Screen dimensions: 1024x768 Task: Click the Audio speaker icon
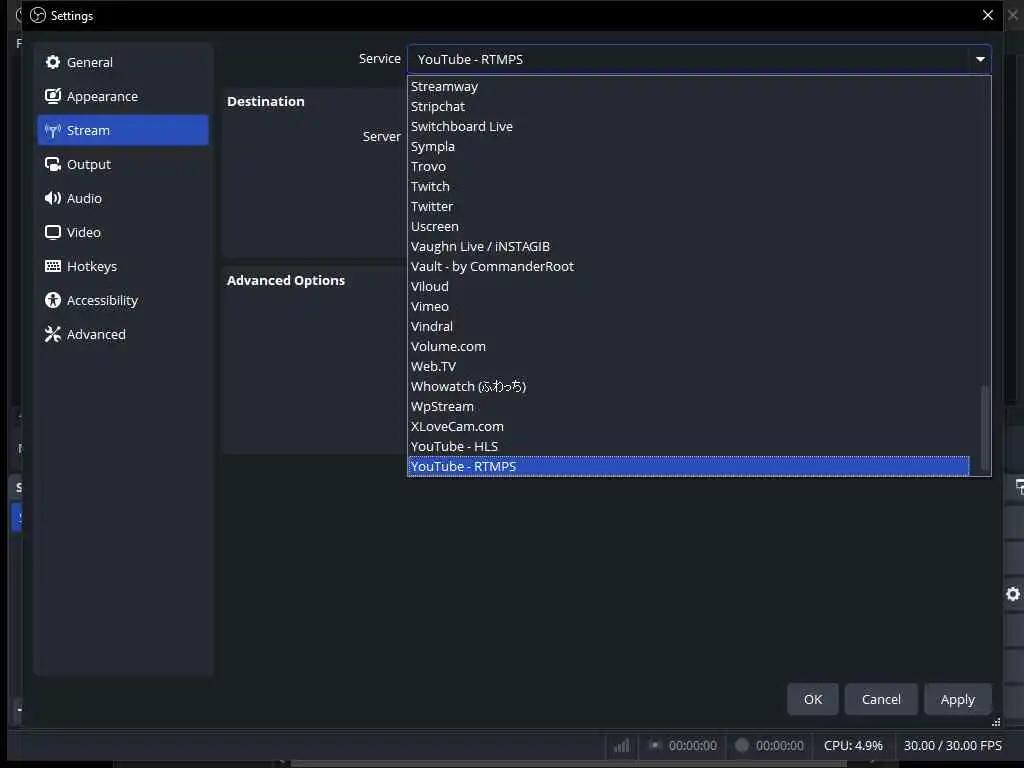point(53,198)
